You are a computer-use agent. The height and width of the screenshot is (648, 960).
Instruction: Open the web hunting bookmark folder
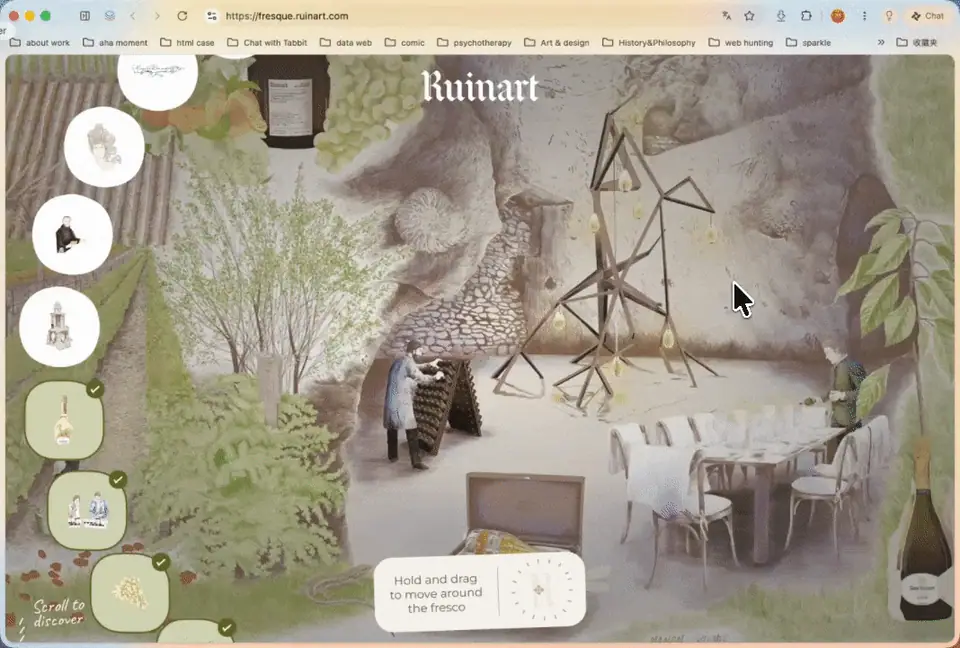pos(741,42)
